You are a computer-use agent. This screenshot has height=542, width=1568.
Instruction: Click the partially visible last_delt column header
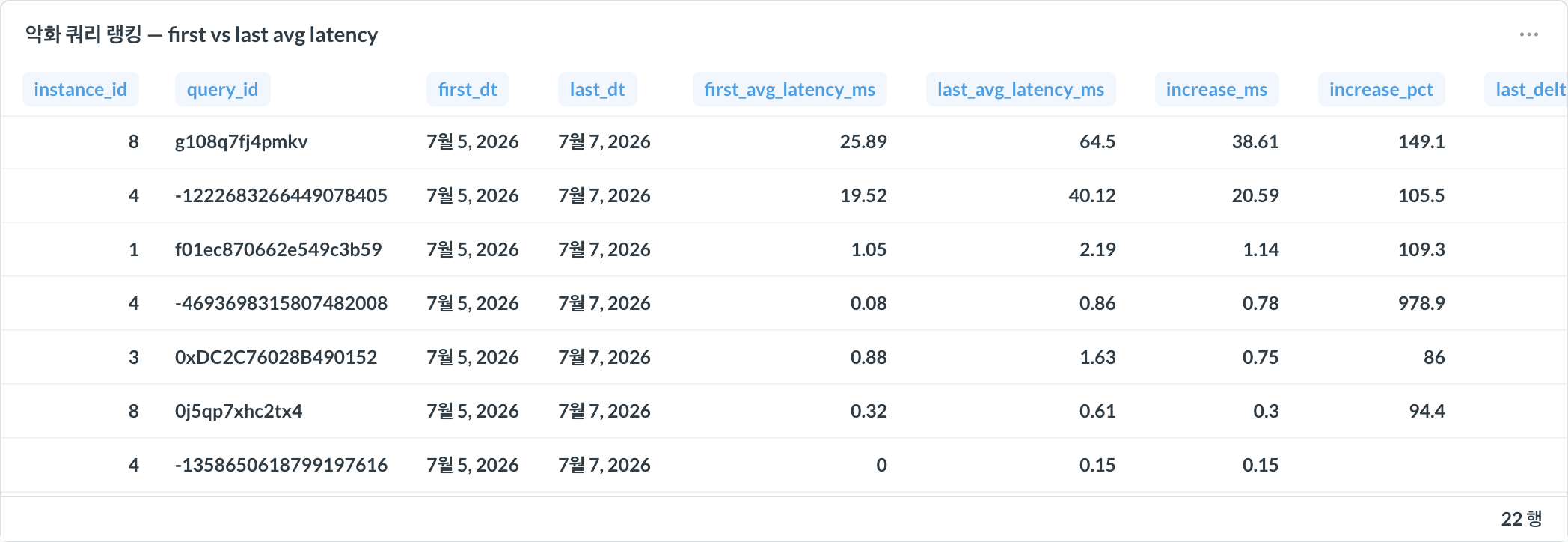click(1527, 89)
